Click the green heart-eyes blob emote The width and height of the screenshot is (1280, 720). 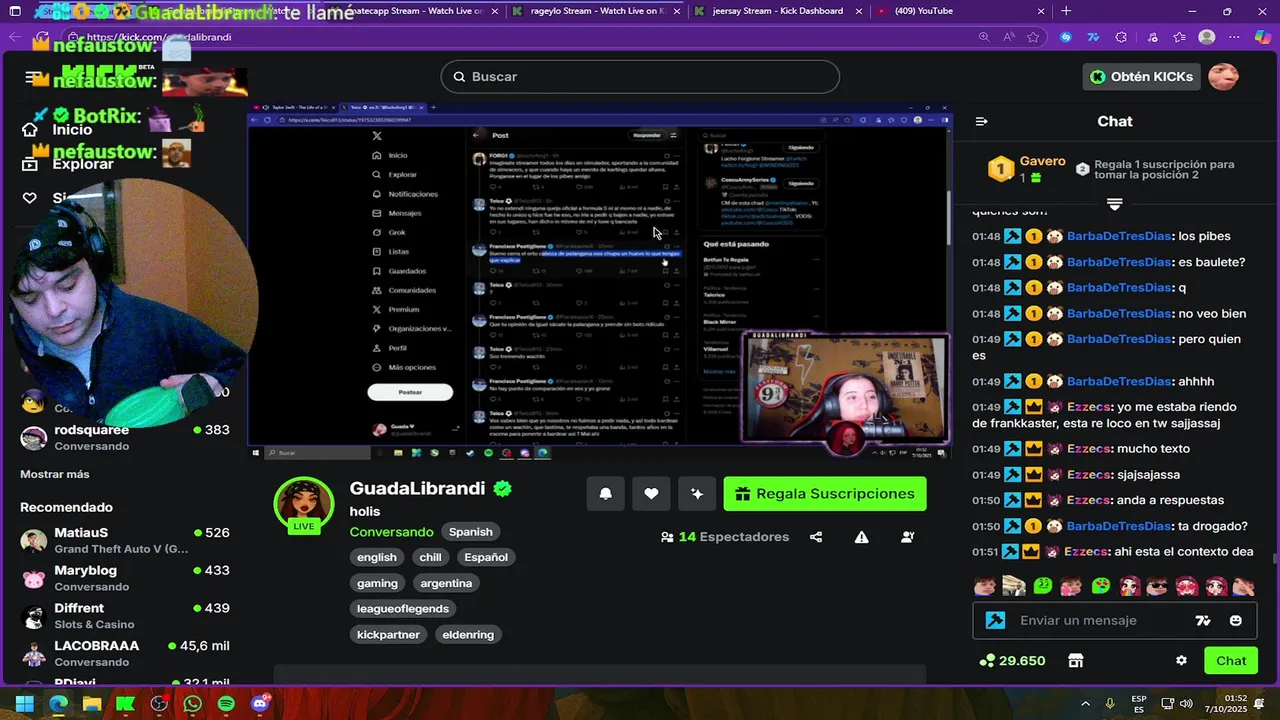pyautogui.click(x=1101, y=586)
